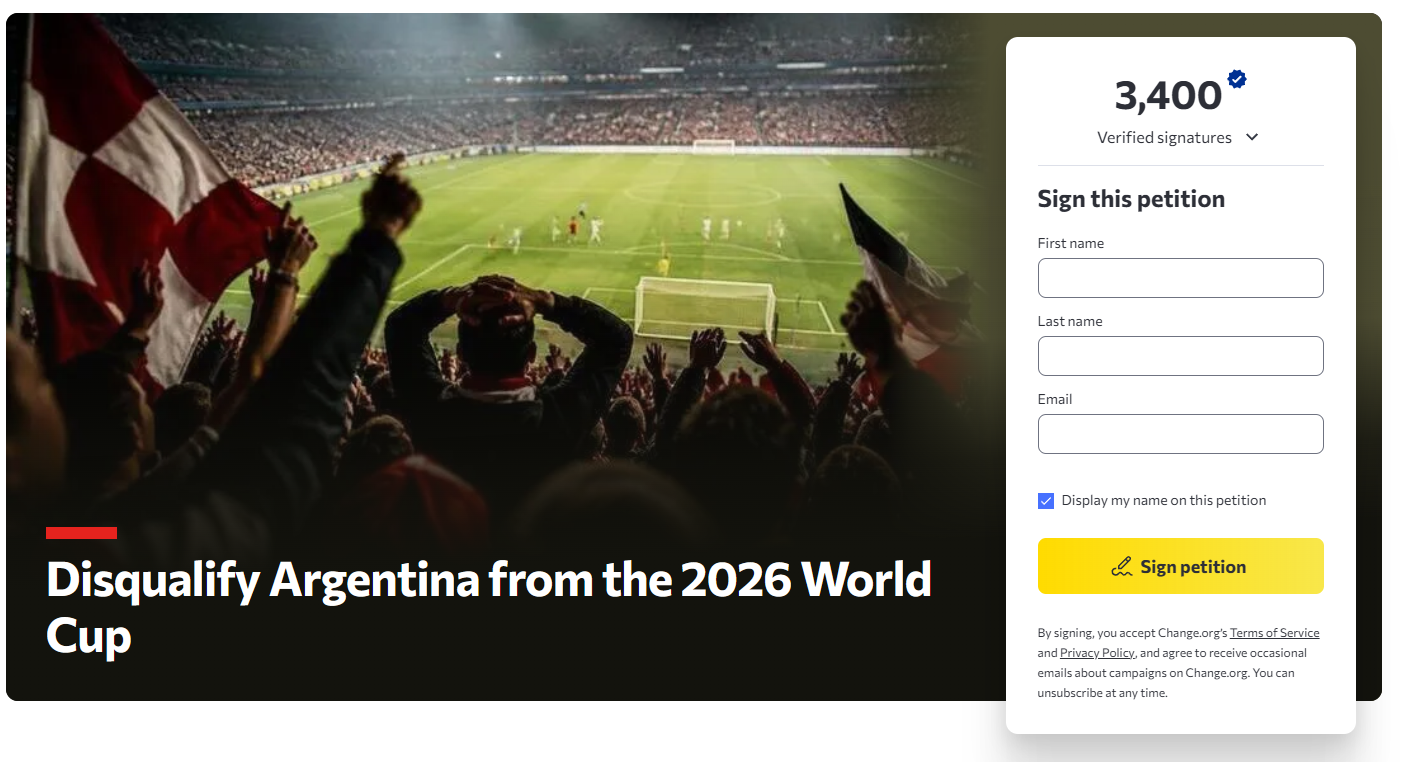This screenshot has height=762, width=1419.
Task: Focus the Email text field
Action: click(x=1181, y=434)
